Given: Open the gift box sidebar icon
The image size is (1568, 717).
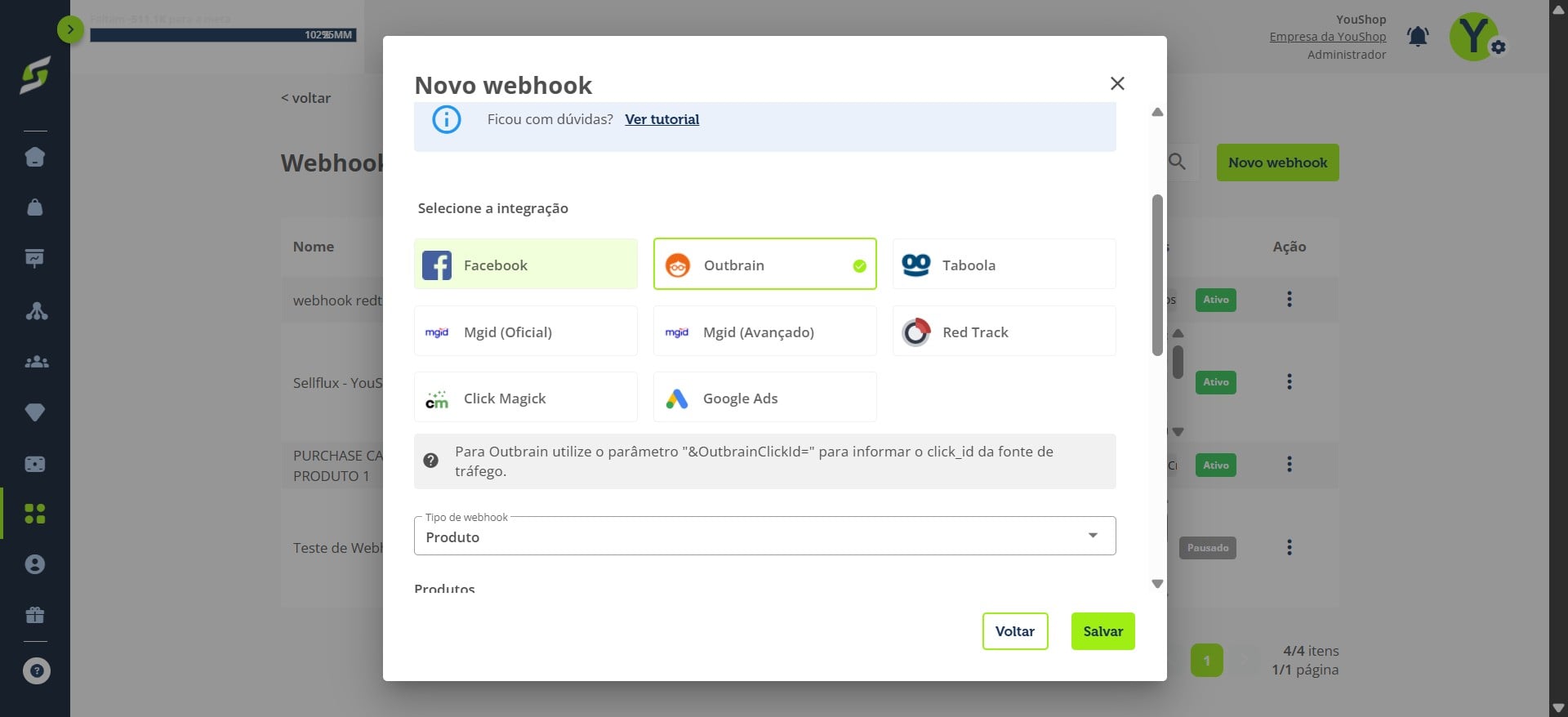Looking at the screenshot, I should click(35, 615).
